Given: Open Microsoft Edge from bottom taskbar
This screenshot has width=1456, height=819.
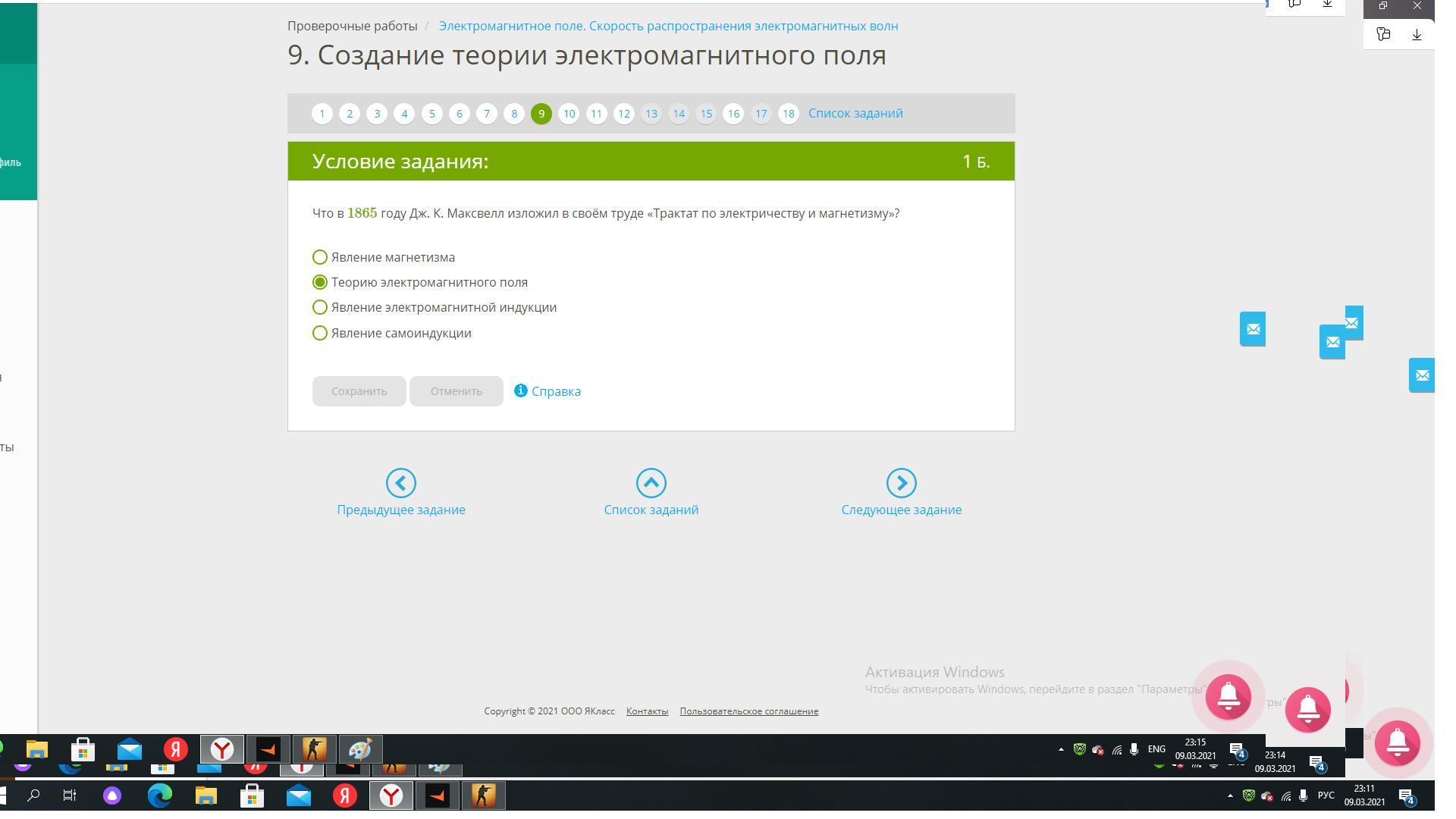Looking at the screenshot, I should (x=159, y=795).
